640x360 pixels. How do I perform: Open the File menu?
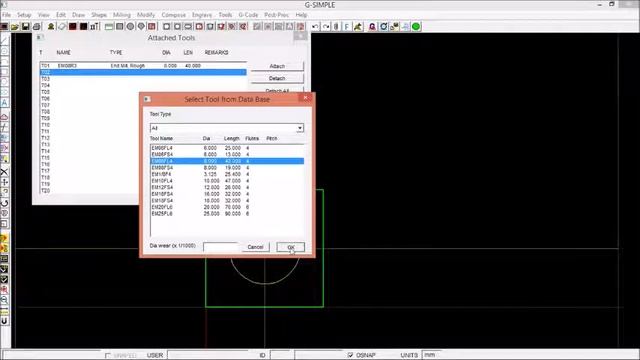point(7,15)
